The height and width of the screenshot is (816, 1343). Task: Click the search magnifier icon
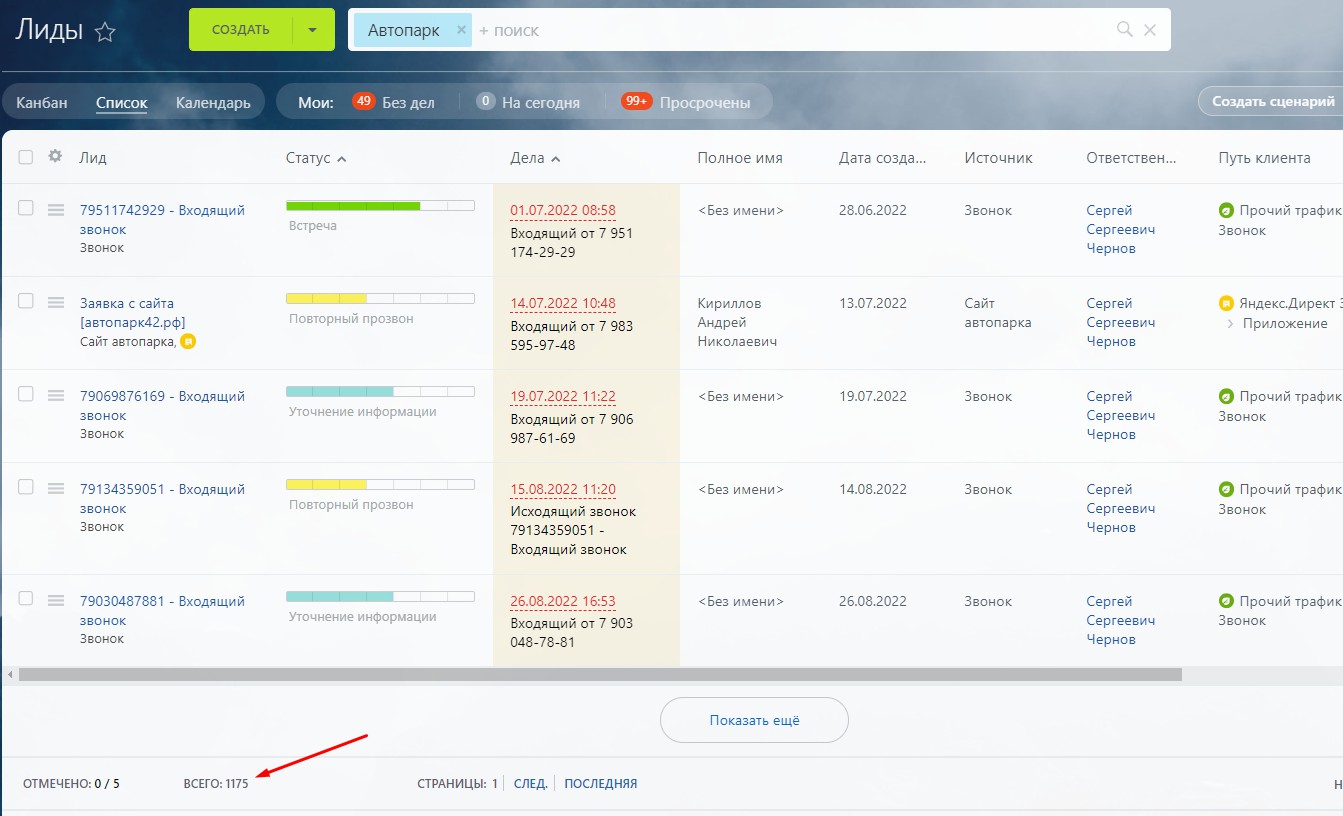[x=1125, y=30]
